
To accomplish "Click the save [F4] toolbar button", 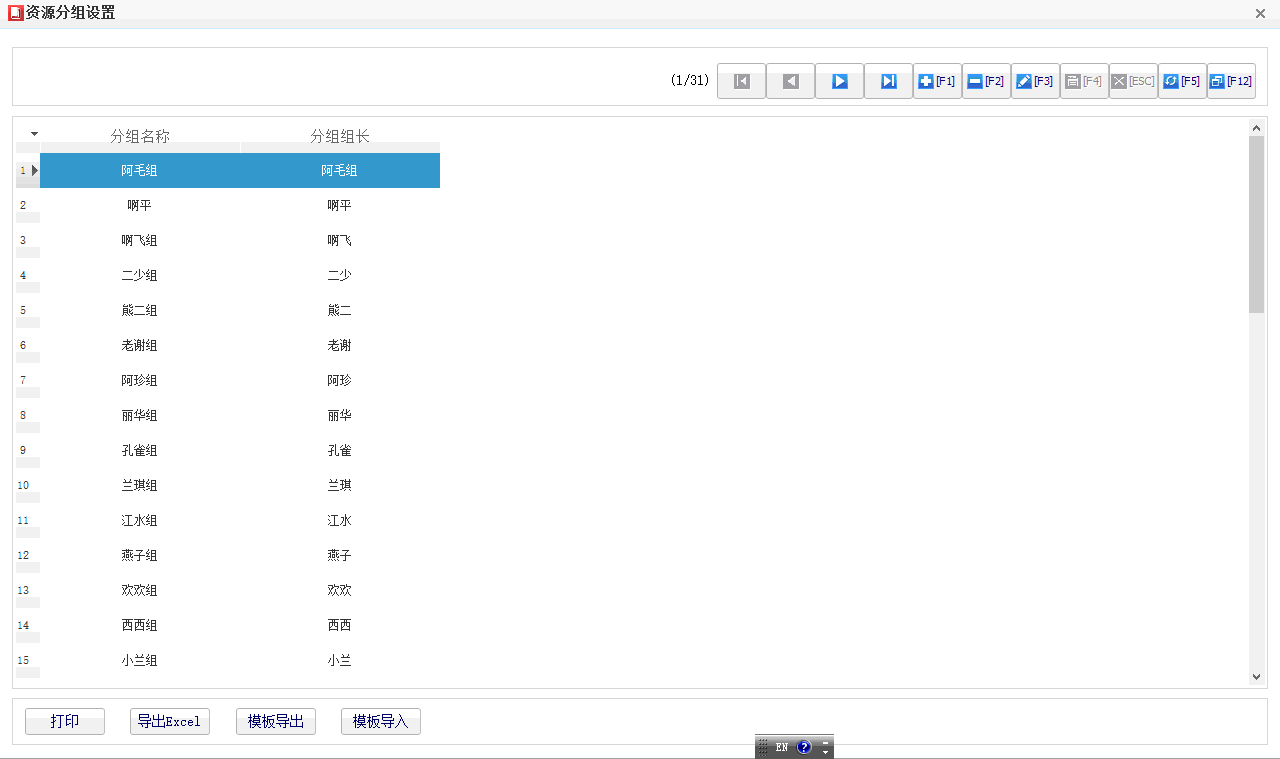I will 1084,81.
